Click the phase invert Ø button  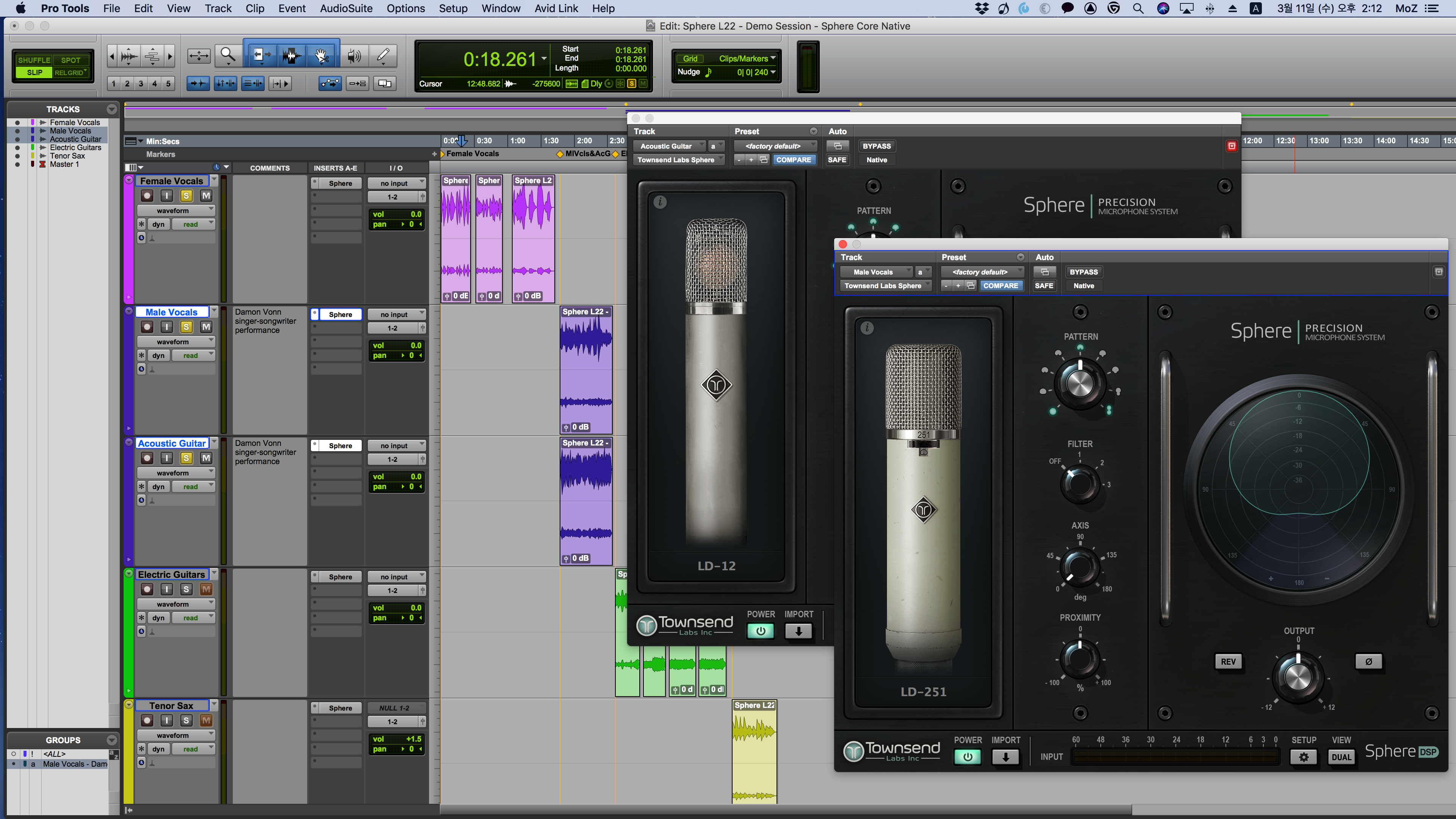coord(1368,661)
